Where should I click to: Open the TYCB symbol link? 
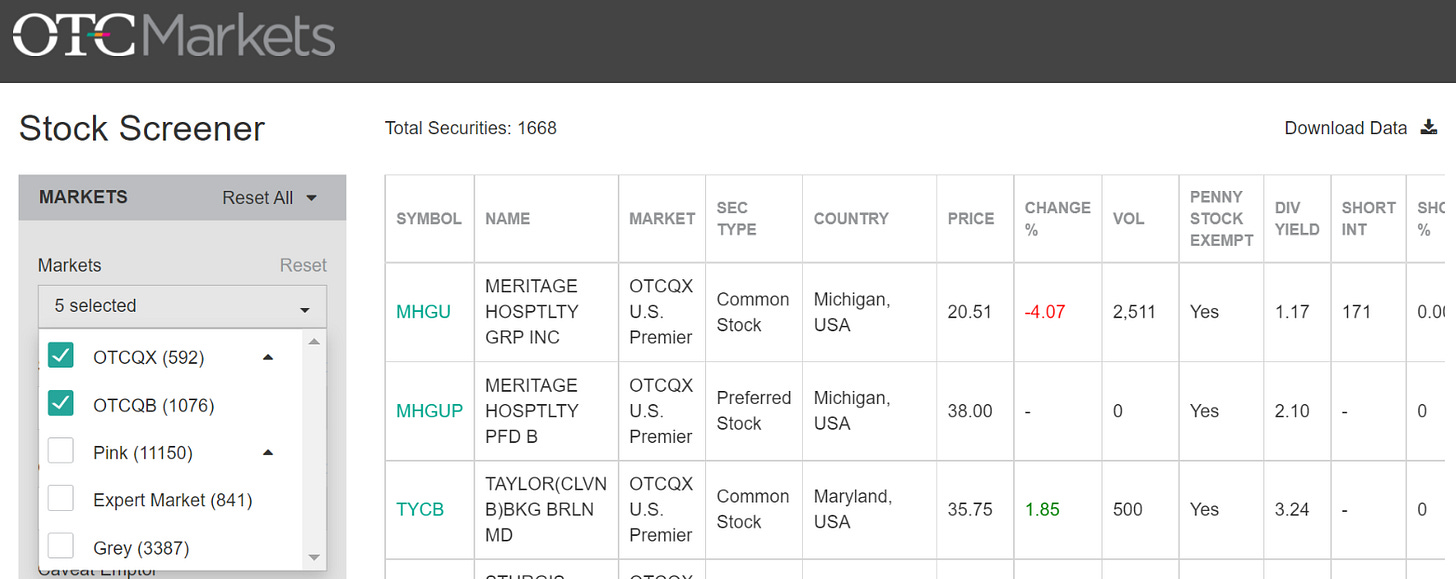click(x=420, y=509)
